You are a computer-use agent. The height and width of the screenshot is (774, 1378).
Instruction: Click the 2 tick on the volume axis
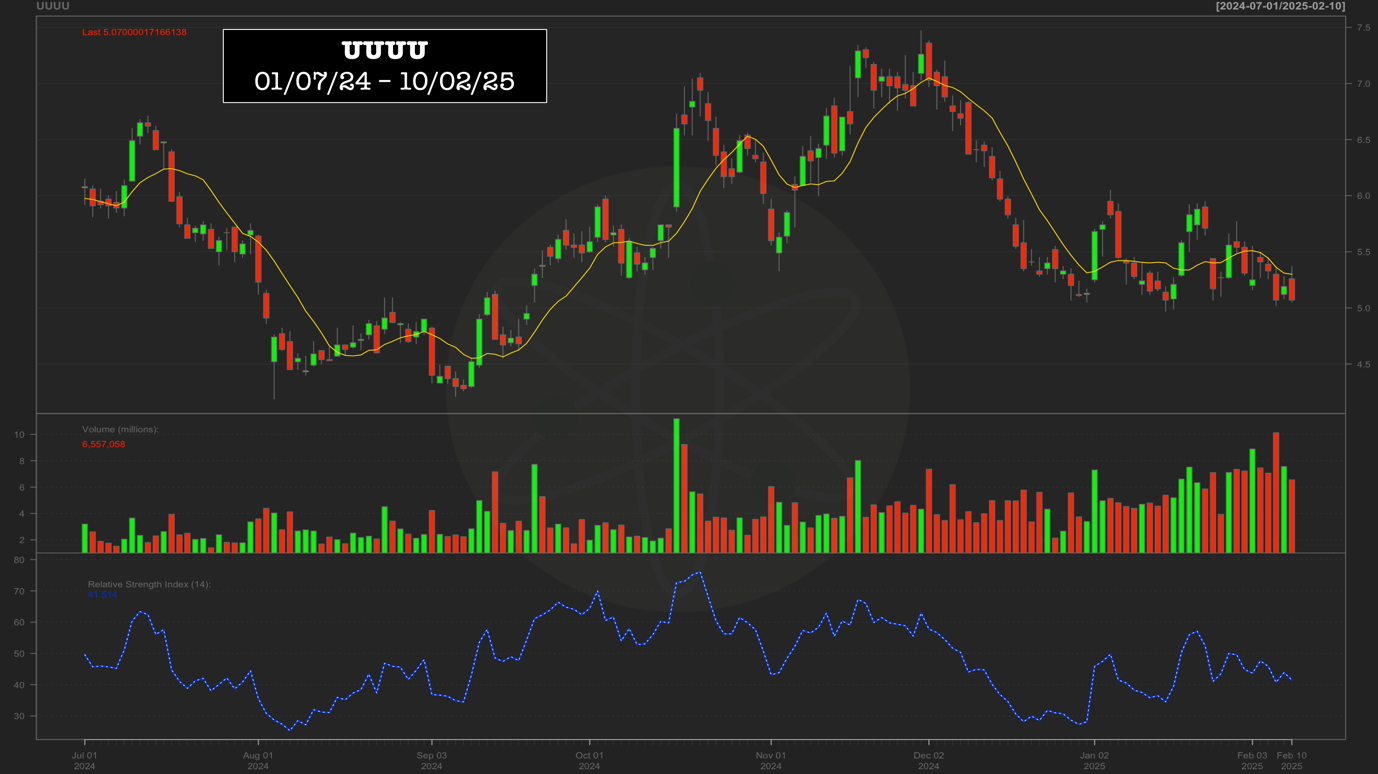(x=21, y=540)
